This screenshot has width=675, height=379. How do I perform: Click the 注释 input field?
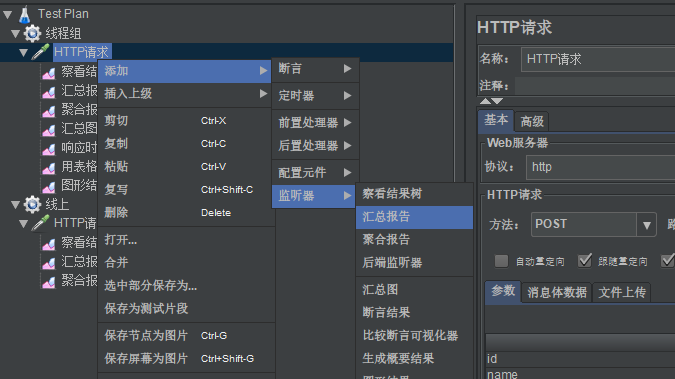tap(595, 86)
